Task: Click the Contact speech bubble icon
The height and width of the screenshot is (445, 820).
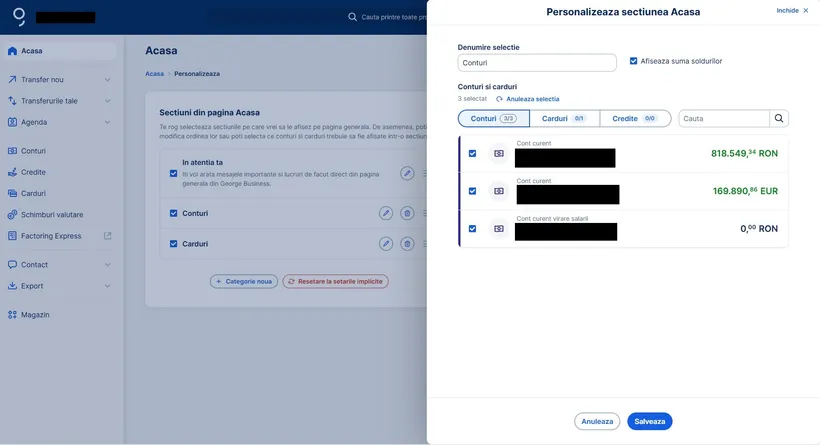Action: 13,265
